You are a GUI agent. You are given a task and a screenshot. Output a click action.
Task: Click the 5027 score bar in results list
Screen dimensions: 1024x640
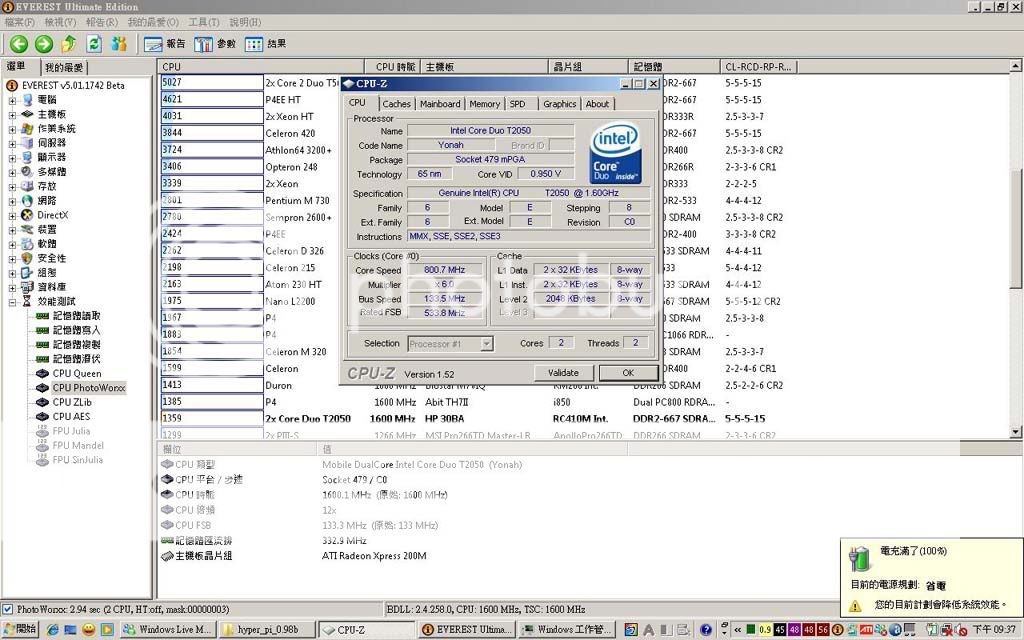click(x=212, y=82)
